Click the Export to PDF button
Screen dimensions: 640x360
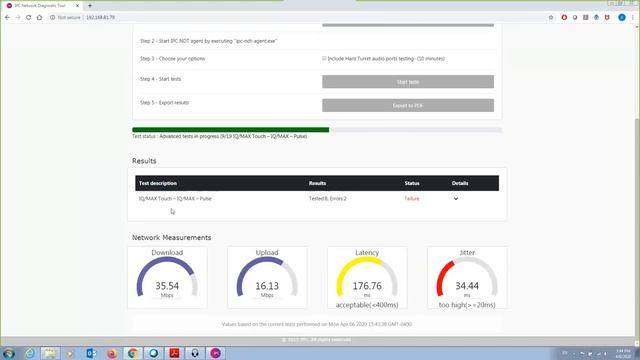pos(408,105)
